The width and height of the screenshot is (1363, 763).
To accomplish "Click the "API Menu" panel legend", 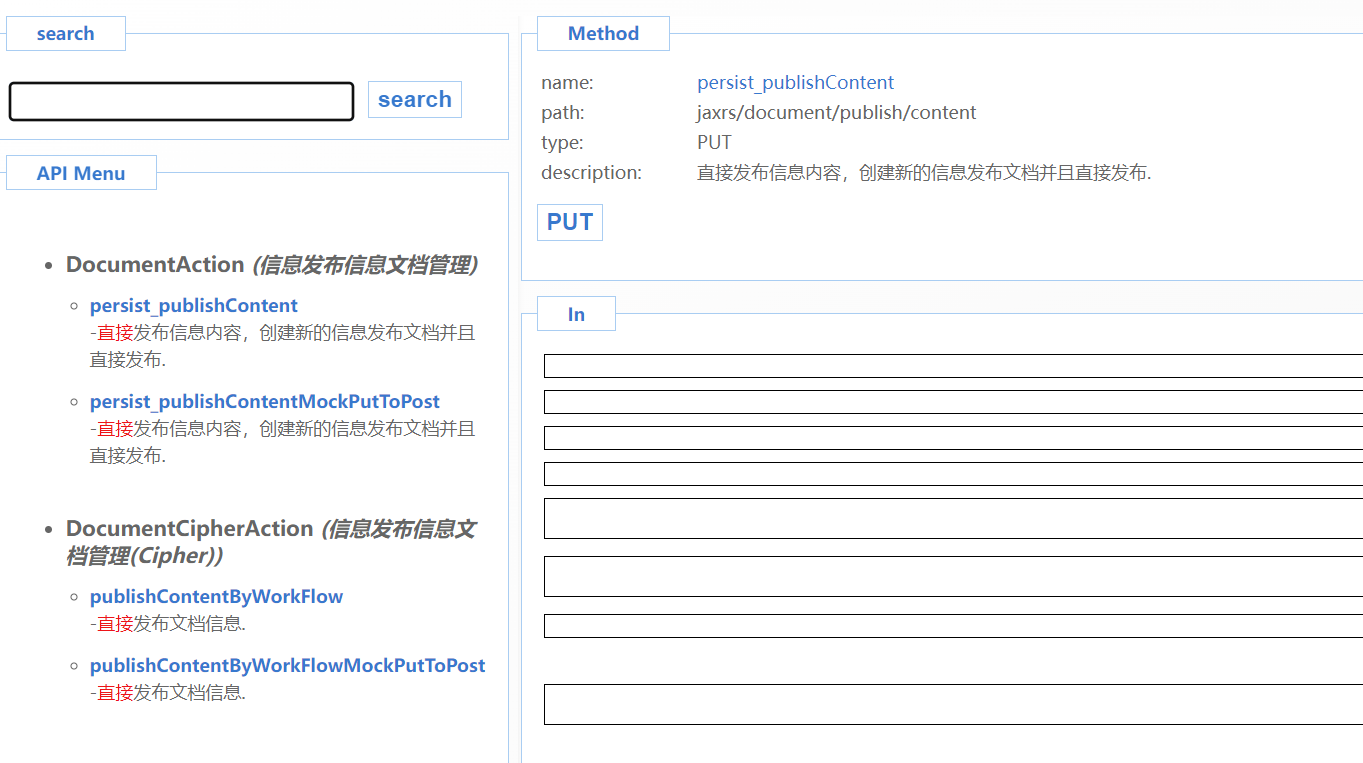I will pyautogui.click(x=81, y=173).
